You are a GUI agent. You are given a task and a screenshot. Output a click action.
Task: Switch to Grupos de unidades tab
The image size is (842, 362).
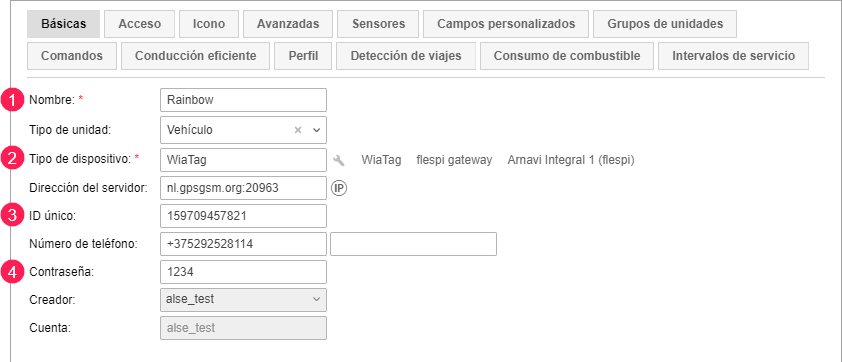point(665,24)
